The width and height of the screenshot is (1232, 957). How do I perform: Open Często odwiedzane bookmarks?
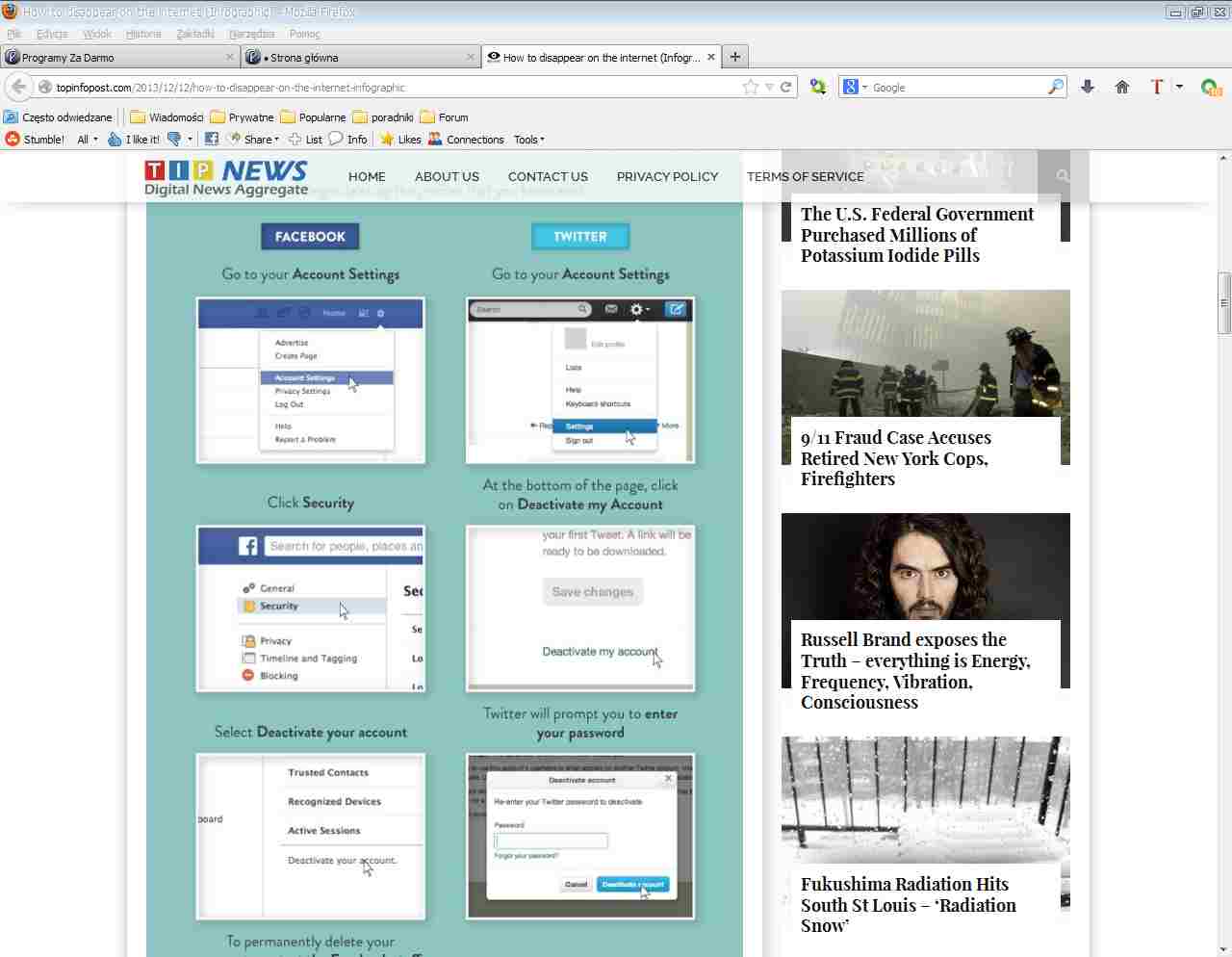58,117
